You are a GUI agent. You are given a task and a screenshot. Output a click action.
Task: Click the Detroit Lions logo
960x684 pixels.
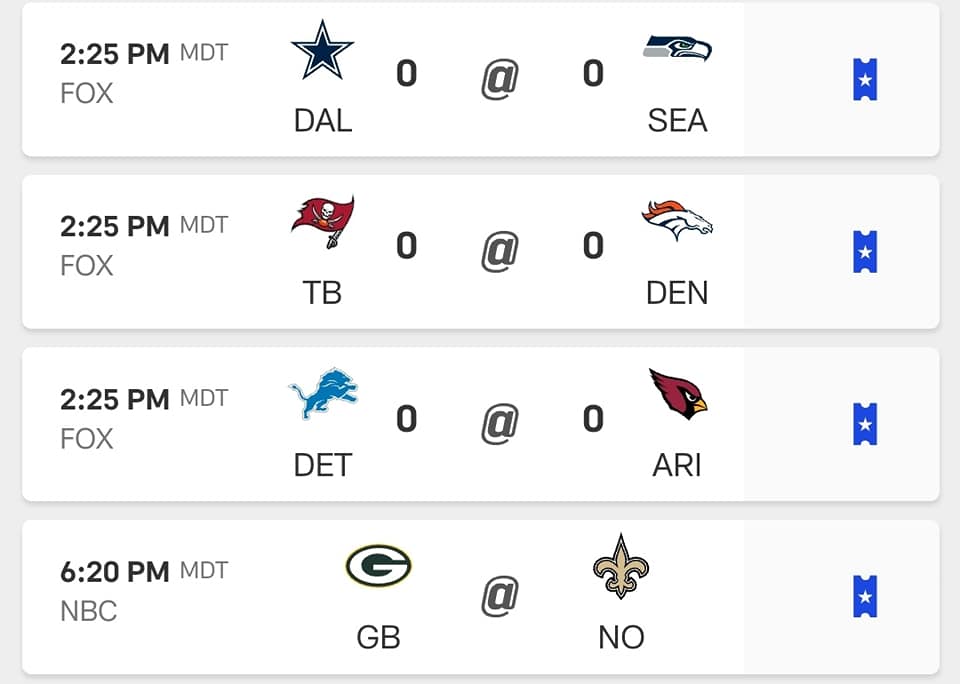click(x=323, y=394)
